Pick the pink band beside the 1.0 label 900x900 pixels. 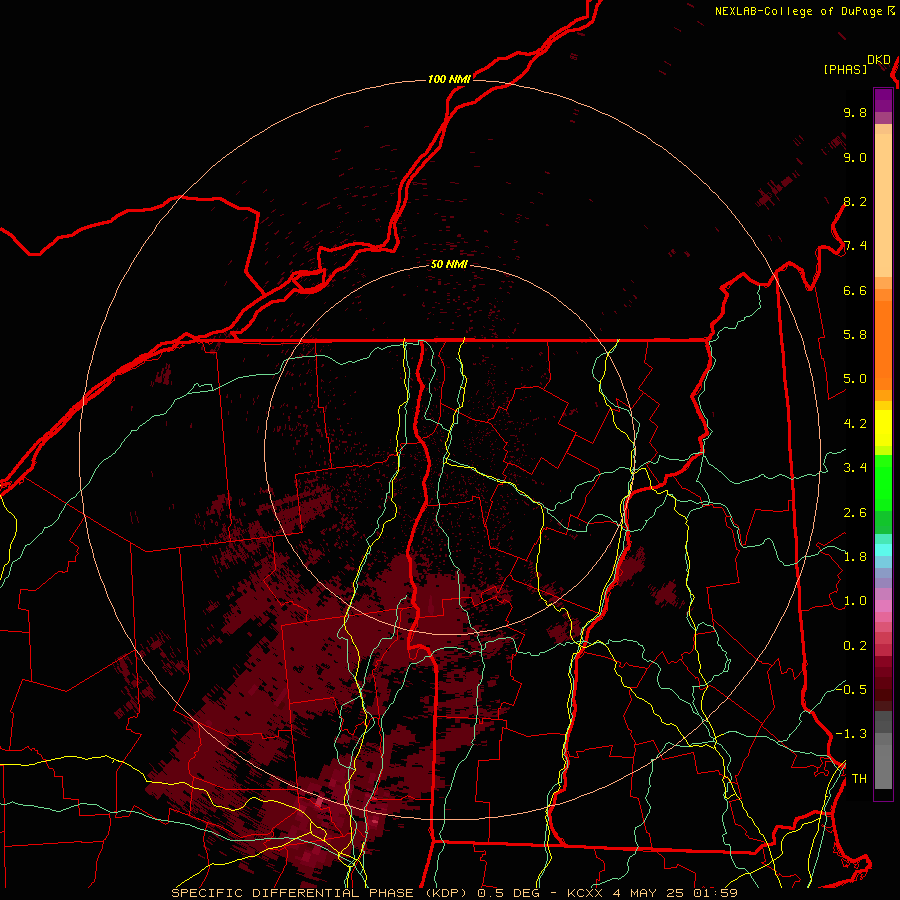[883, 606]
